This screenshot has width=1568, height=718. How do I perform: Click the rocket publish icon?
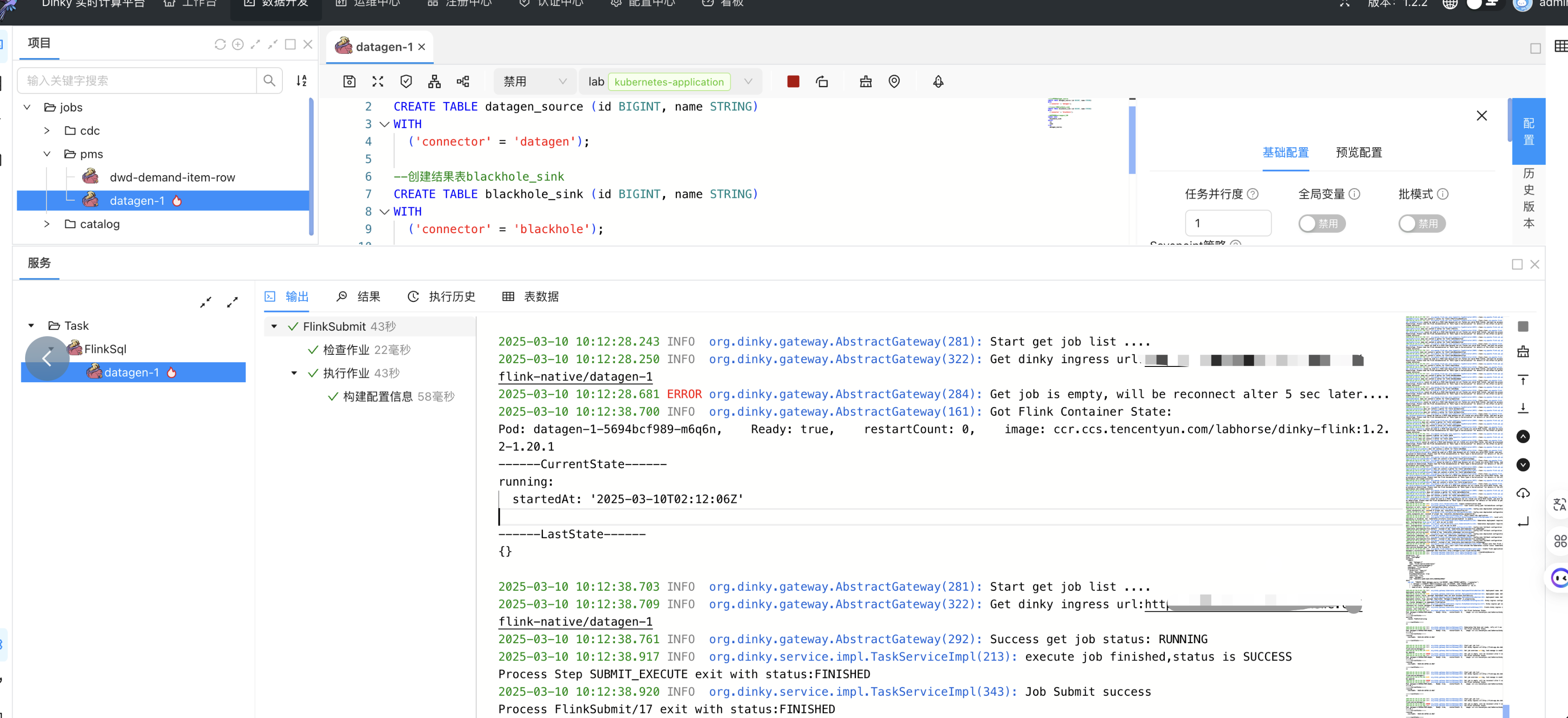point(937,82)
